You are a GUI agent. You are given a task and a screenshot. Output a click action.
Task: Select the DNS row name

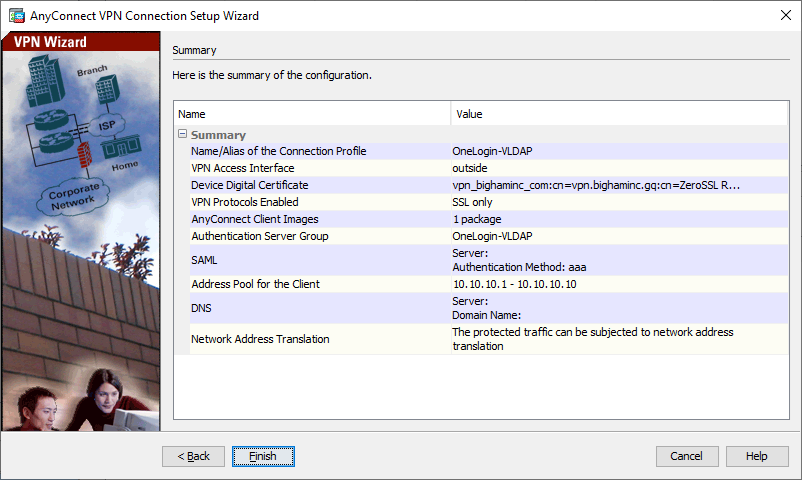201,308
